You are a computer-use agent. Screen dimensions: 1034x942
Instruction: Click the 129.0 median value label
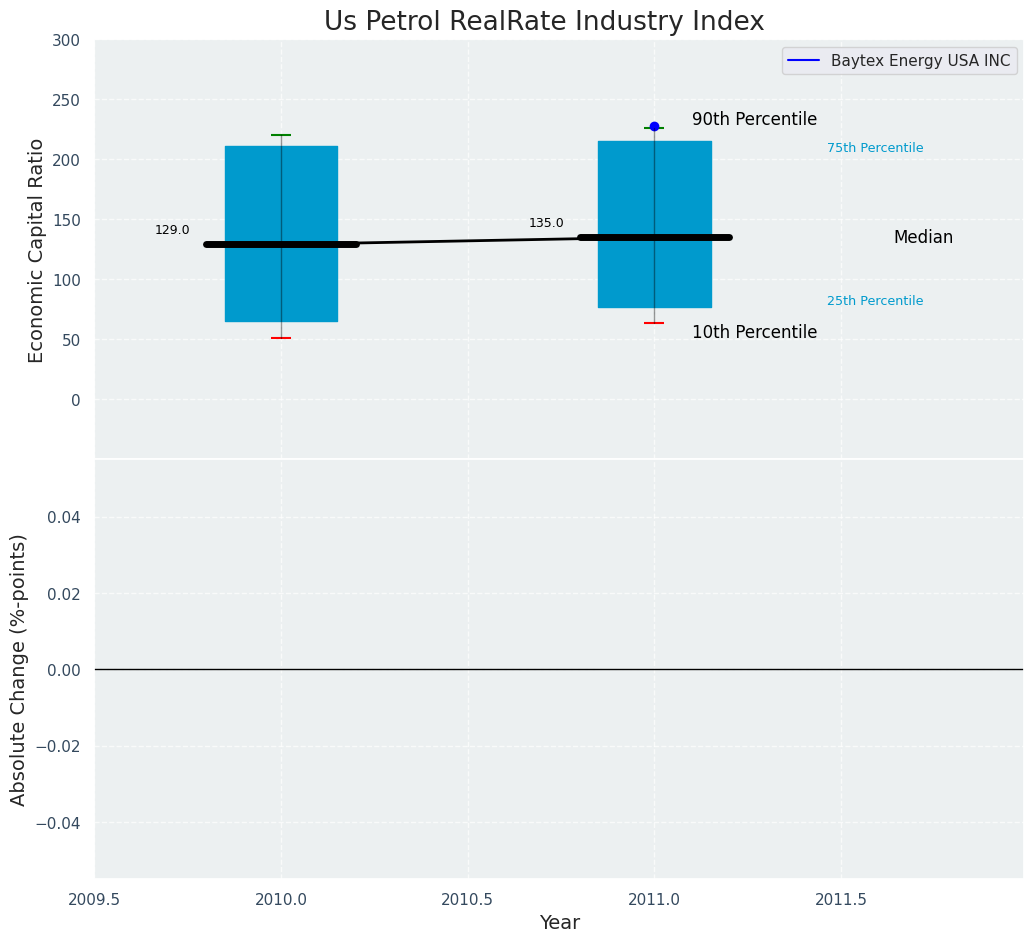[172, 230]
